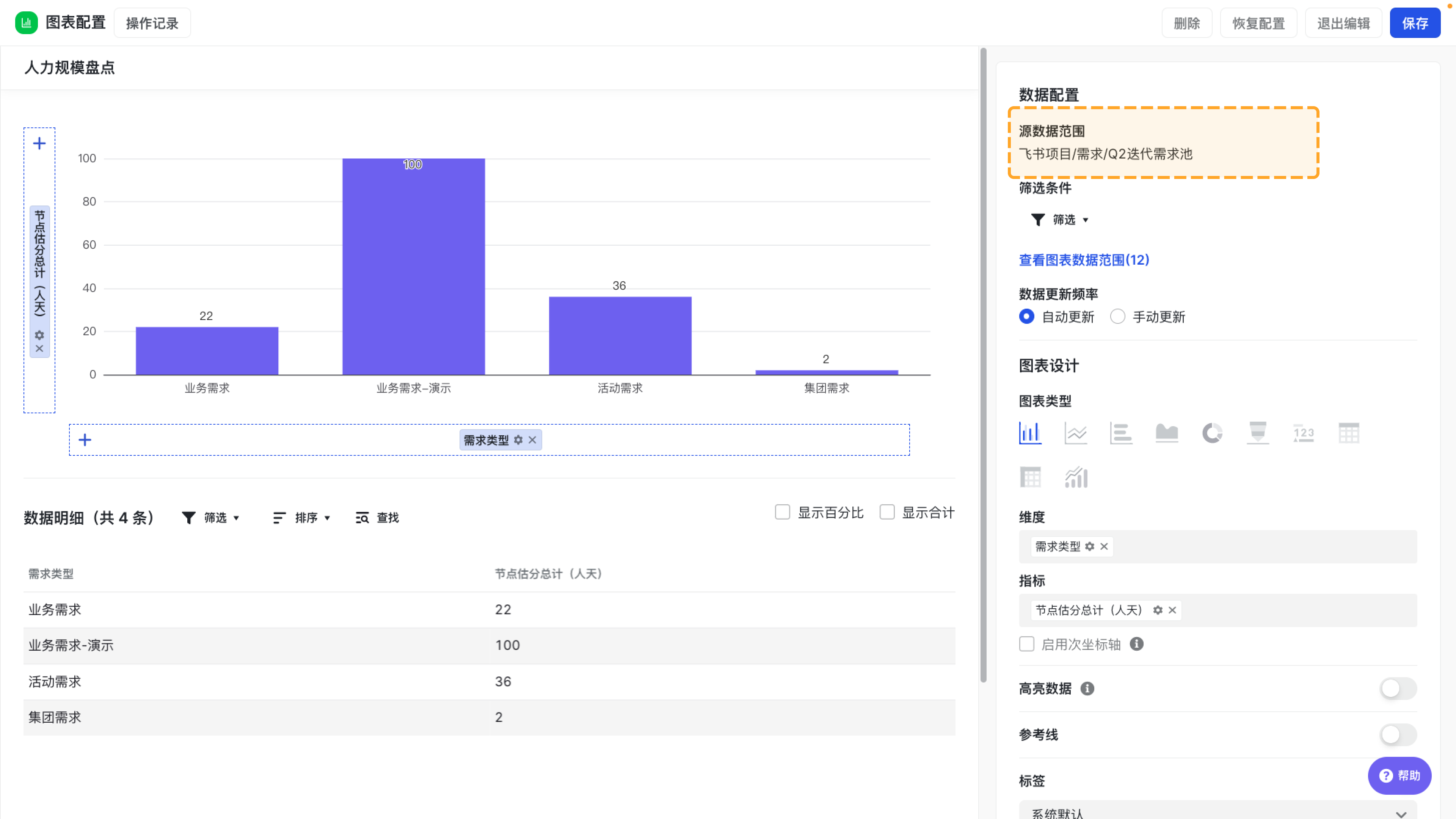Check 启用次坐标轴 checkbox
This screenshot has height=819, width=1456.
[1026, 644]
